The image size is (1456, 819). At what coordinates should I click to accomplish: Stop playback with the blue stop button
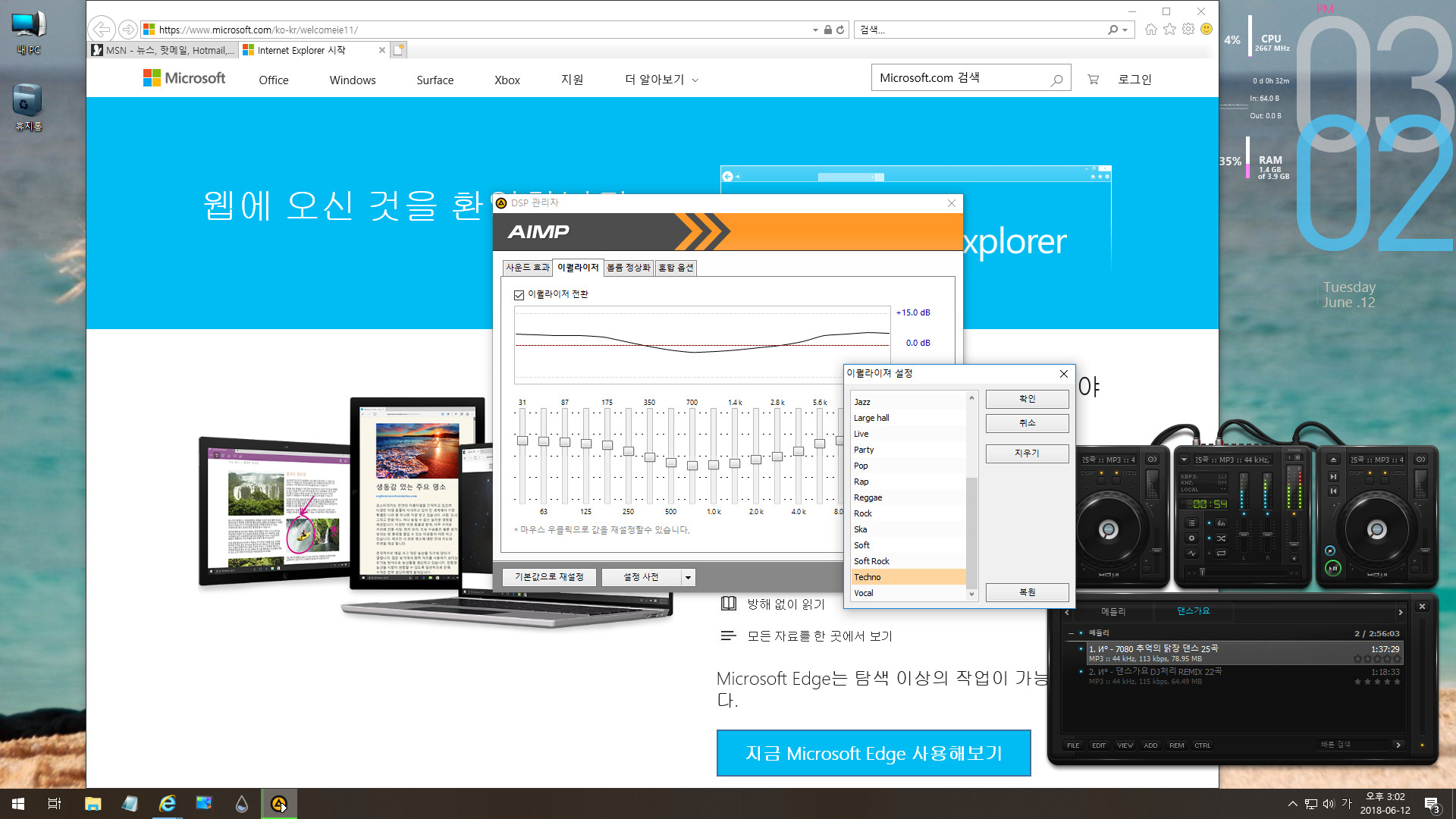tap(1330, 551)
